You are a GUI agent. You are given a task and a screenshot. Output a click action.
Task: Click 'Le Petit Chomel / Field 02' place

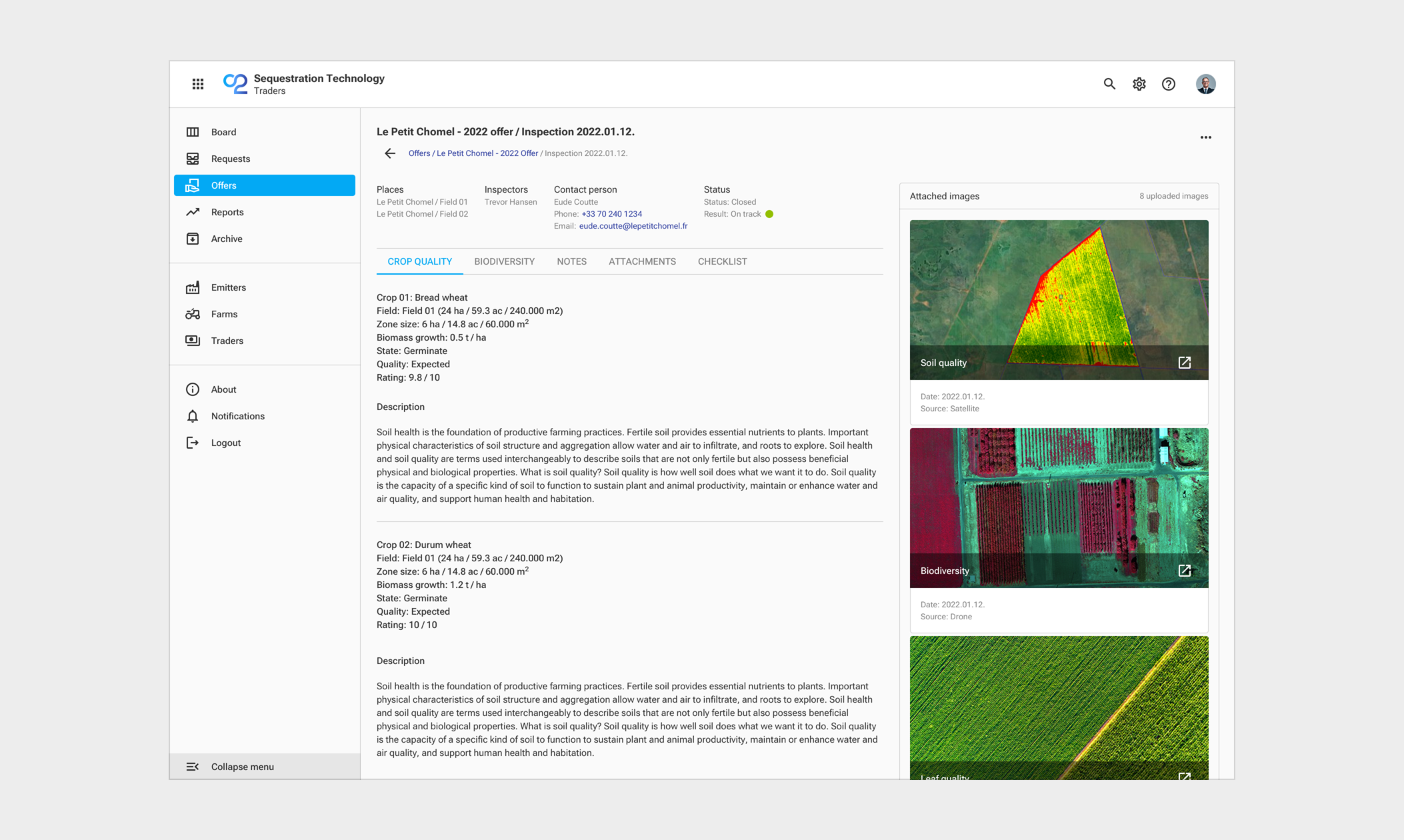422,214
